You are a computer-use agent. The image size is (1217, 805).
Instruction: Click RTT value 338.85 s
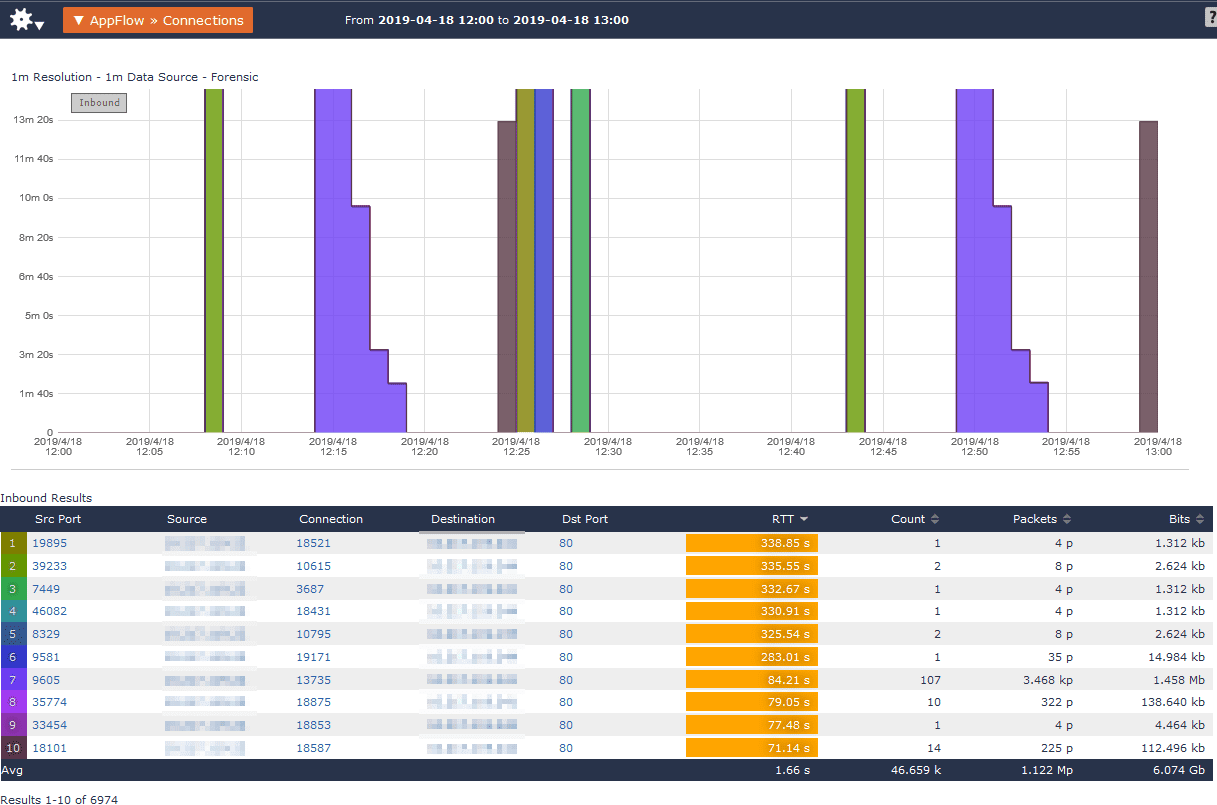pyautogui.click(x=785, y=543)
